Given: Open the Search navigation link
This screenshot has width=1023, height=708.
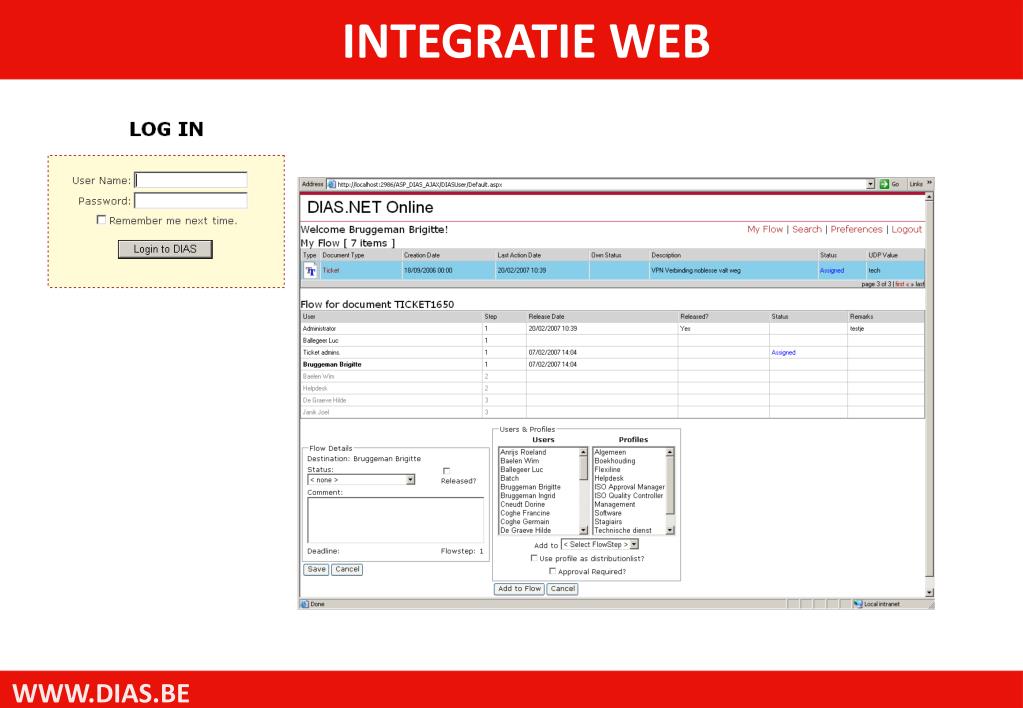Looking at the screenshot, I should (806, 229).
